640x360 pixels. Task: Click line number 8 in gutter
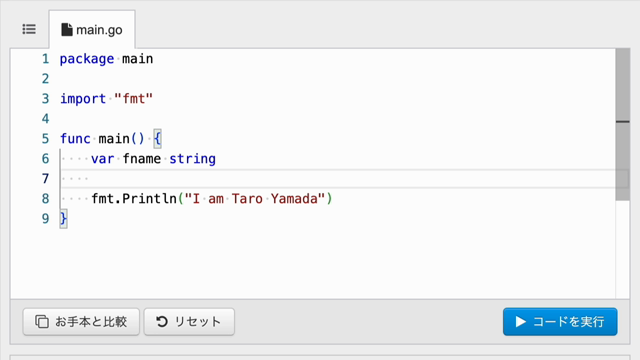pos(45,199)
